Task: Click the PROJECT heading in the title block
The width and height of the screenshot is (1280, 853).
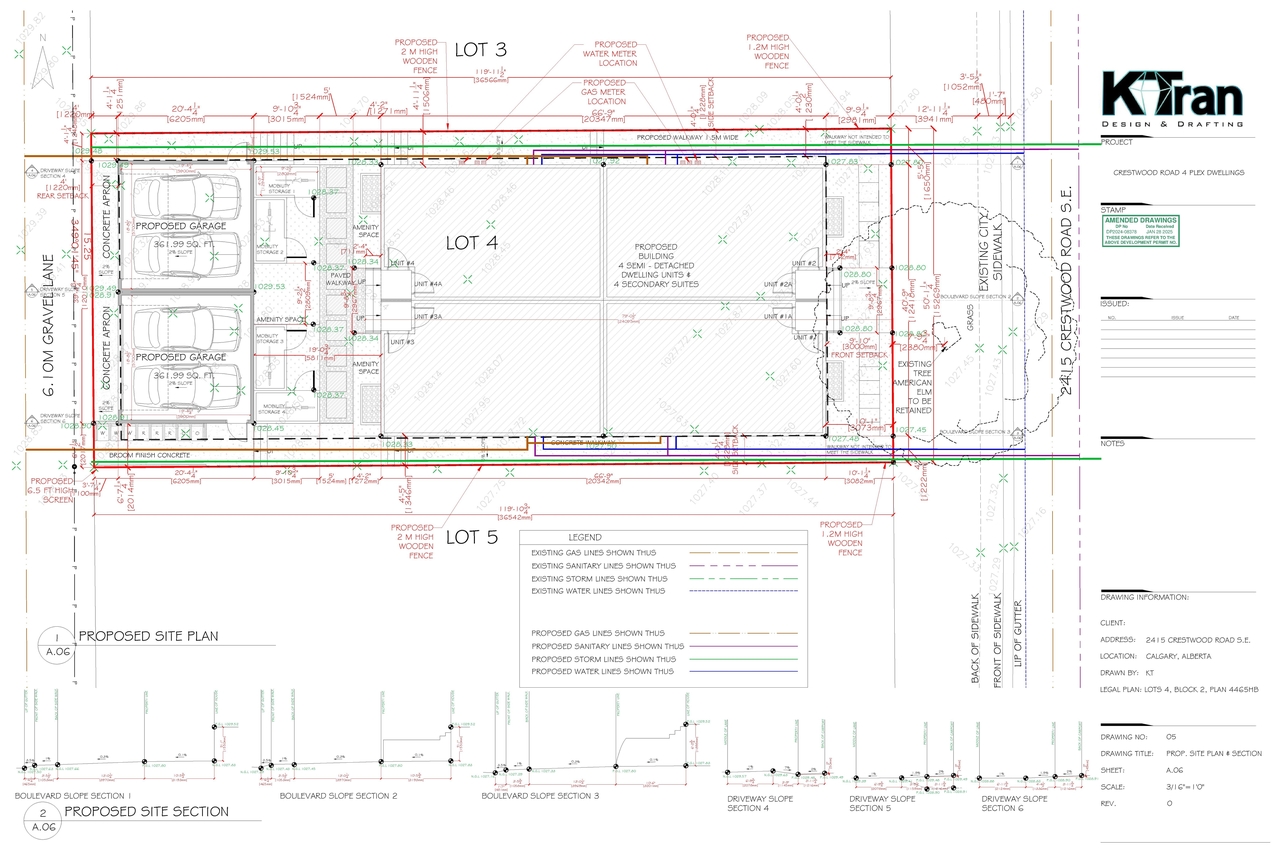Action: click(1116, 142)
